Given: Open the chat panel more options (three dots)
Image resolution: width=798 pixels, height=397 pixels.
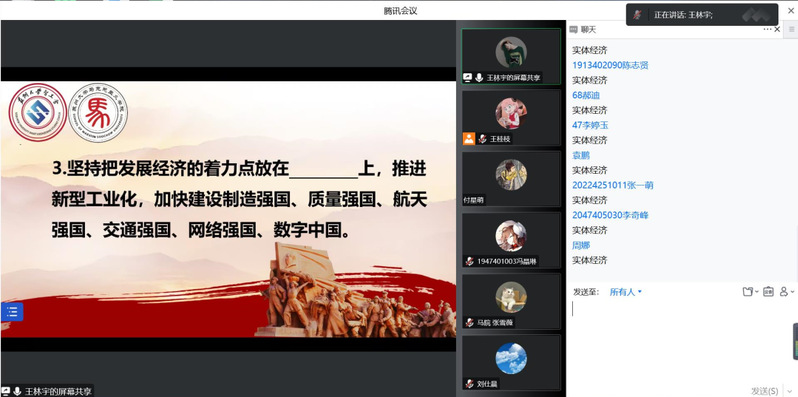Looking at the screenshot, I should (x=767, y=30).
